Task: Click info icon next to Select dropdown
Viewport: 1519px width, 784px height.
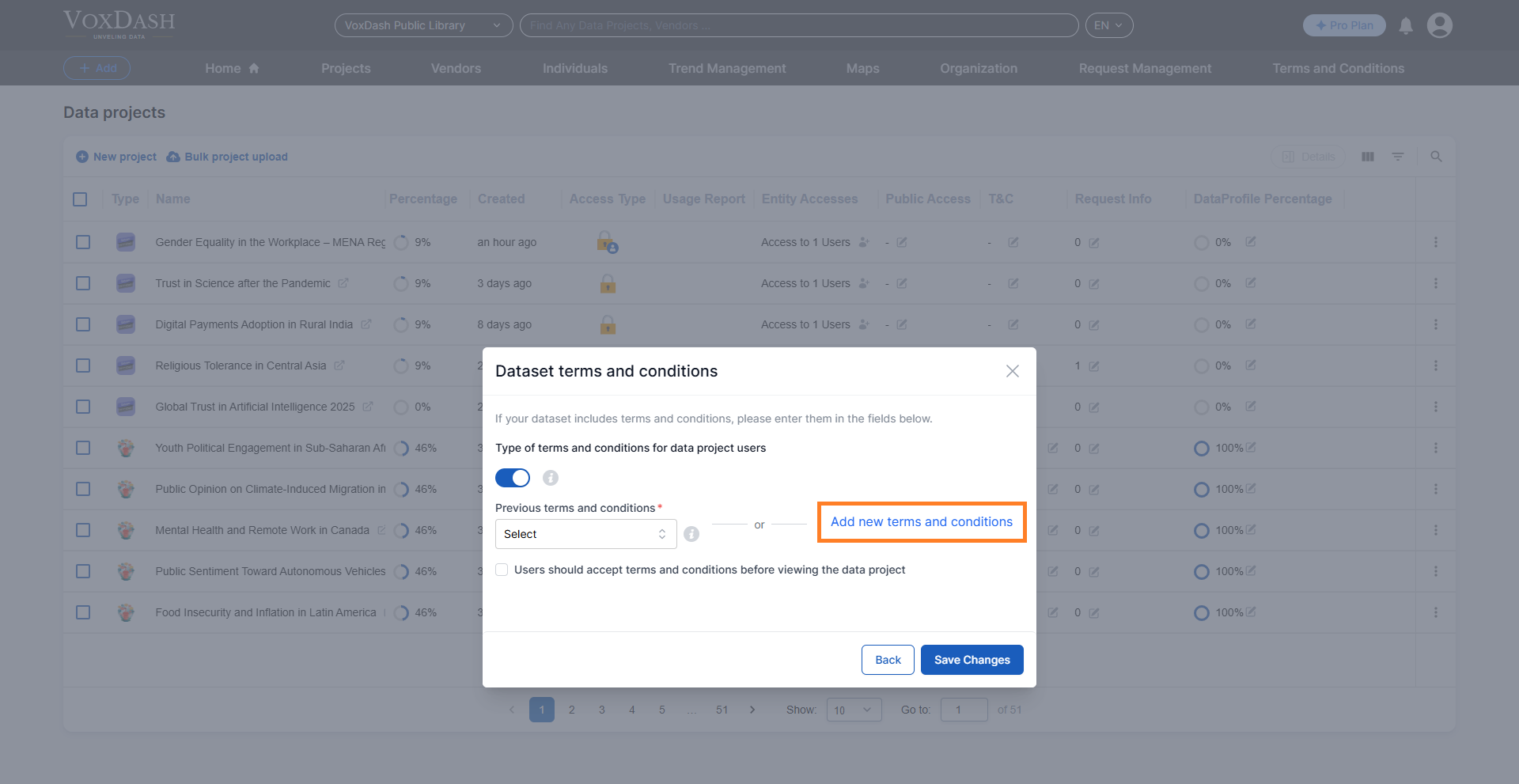Action: (x=691, y=534)
